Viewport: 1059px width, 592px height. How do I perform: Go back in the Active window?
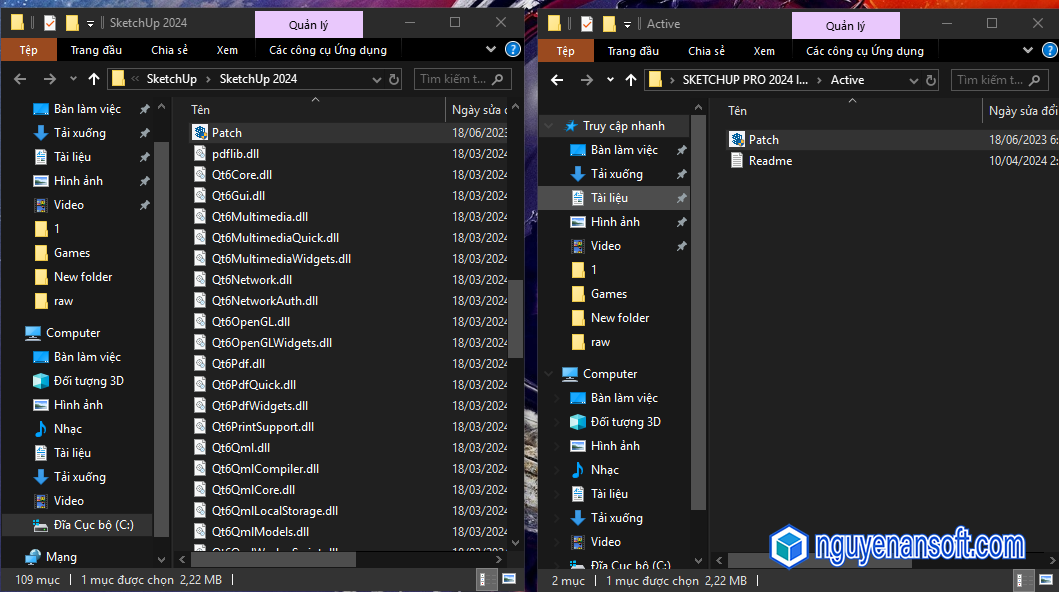[x=557, y=80]
